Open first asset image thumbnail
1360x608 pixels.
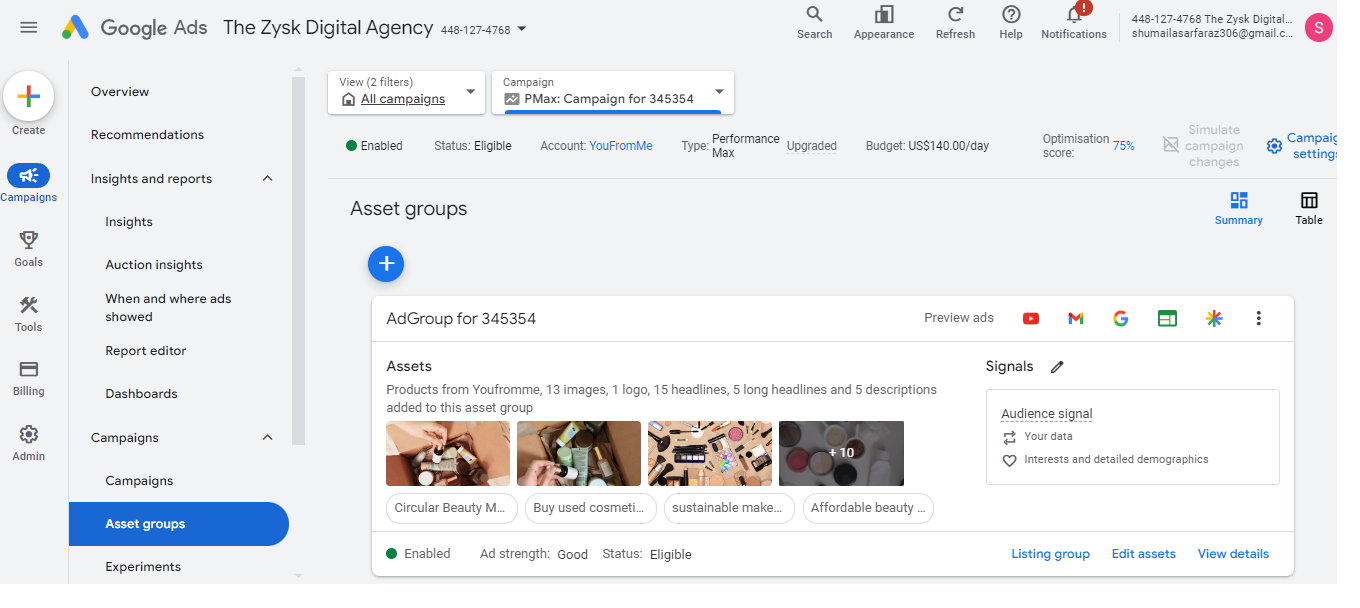[x=448, y=453]
